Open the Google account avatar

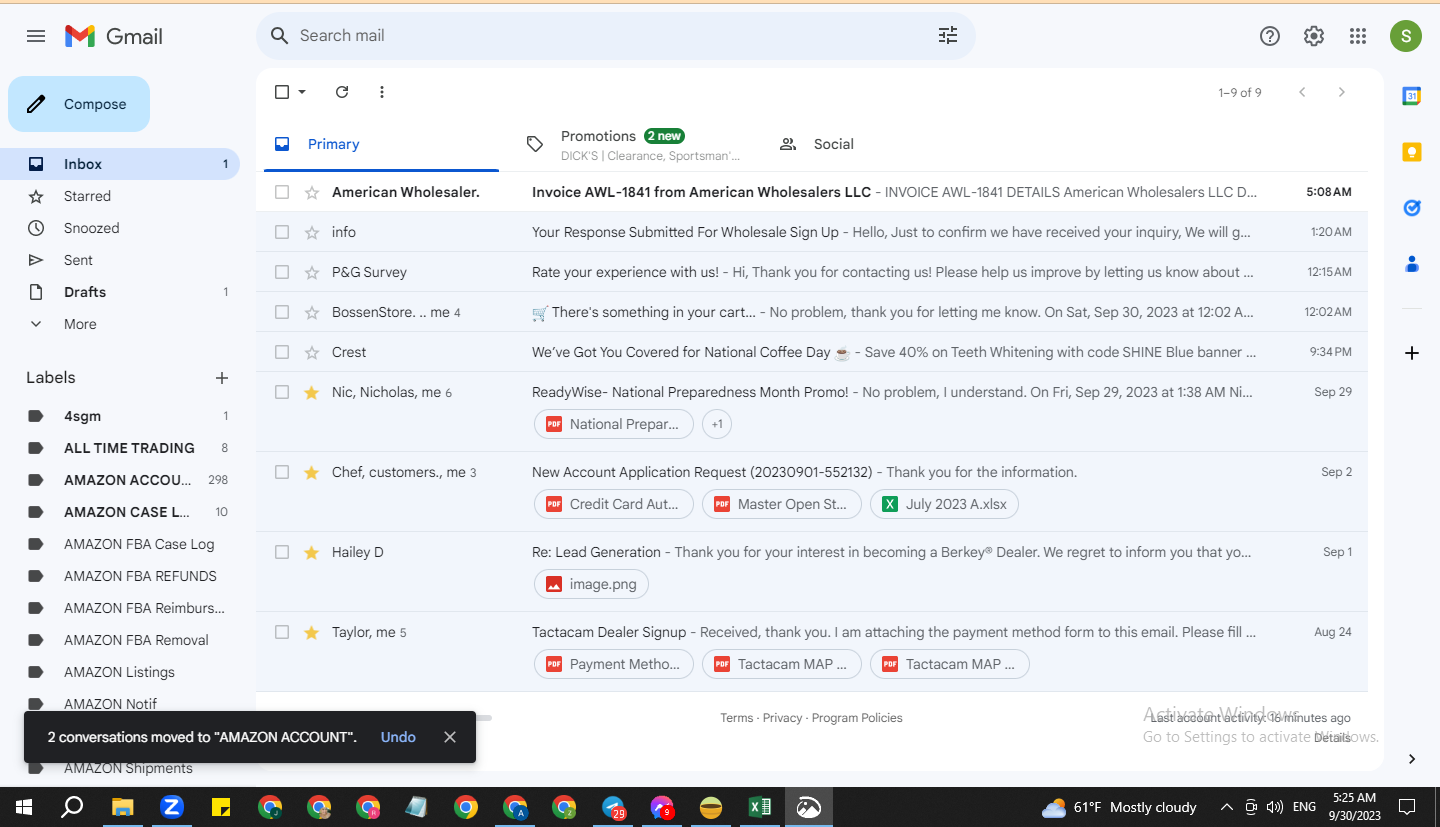[x=1406, y=36]
